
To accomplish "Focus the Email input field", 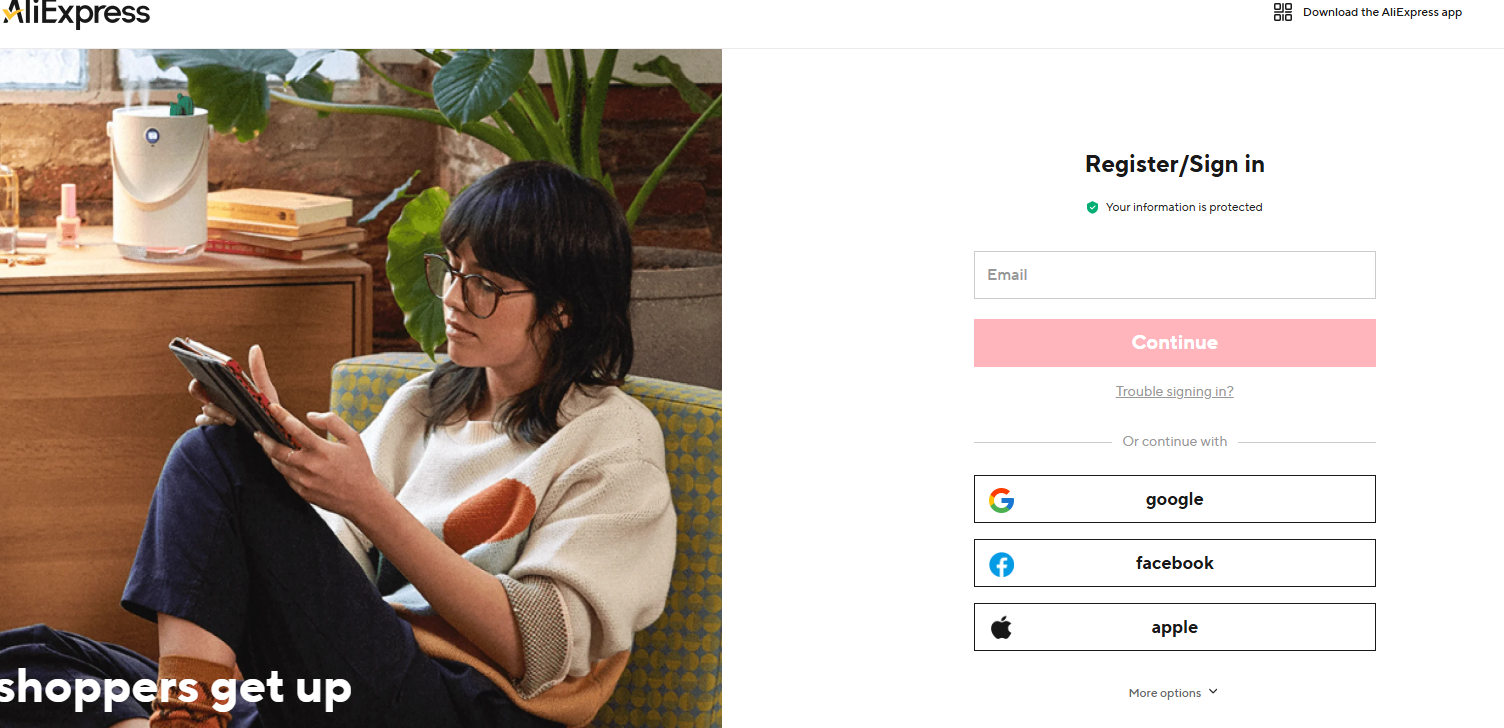I will pos(1174,275).
